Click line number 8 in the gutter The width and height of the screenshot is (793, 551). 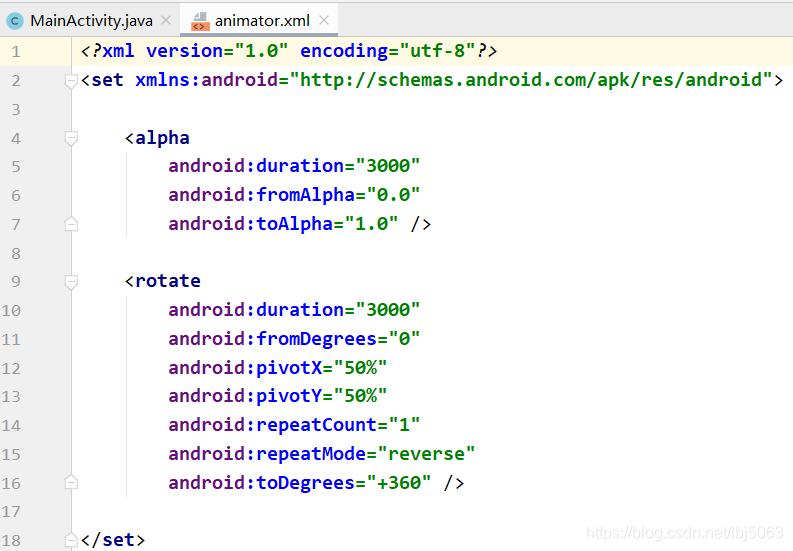click(16, 253)
